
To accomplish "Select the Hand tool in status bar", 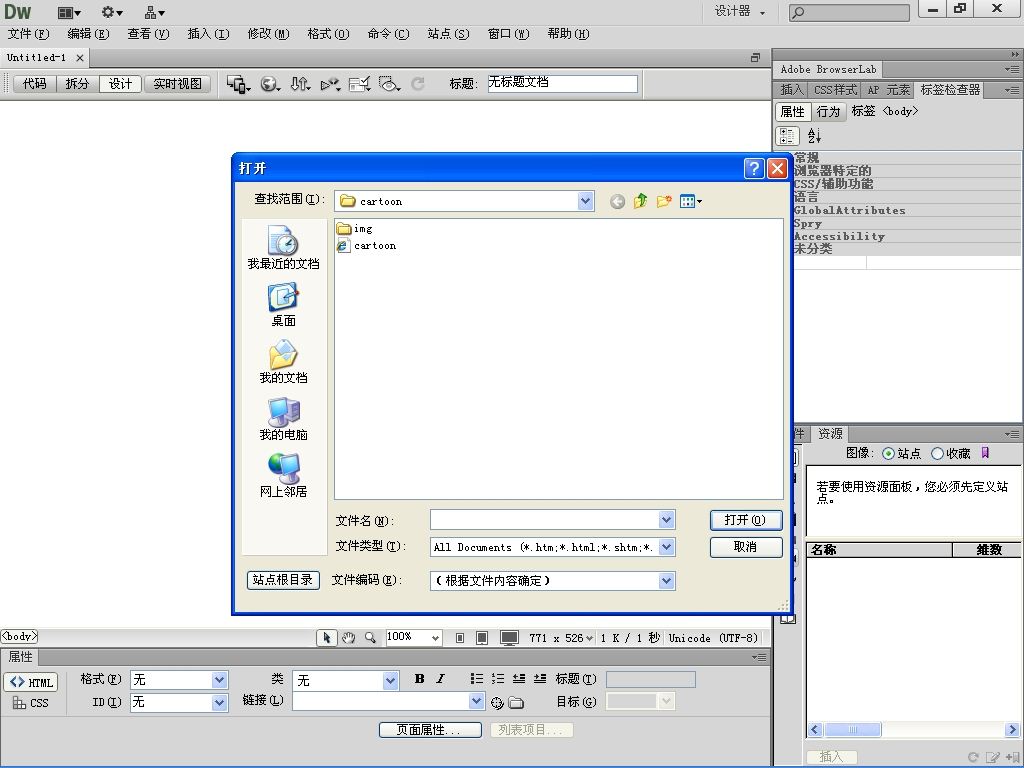I will [349, 638].
